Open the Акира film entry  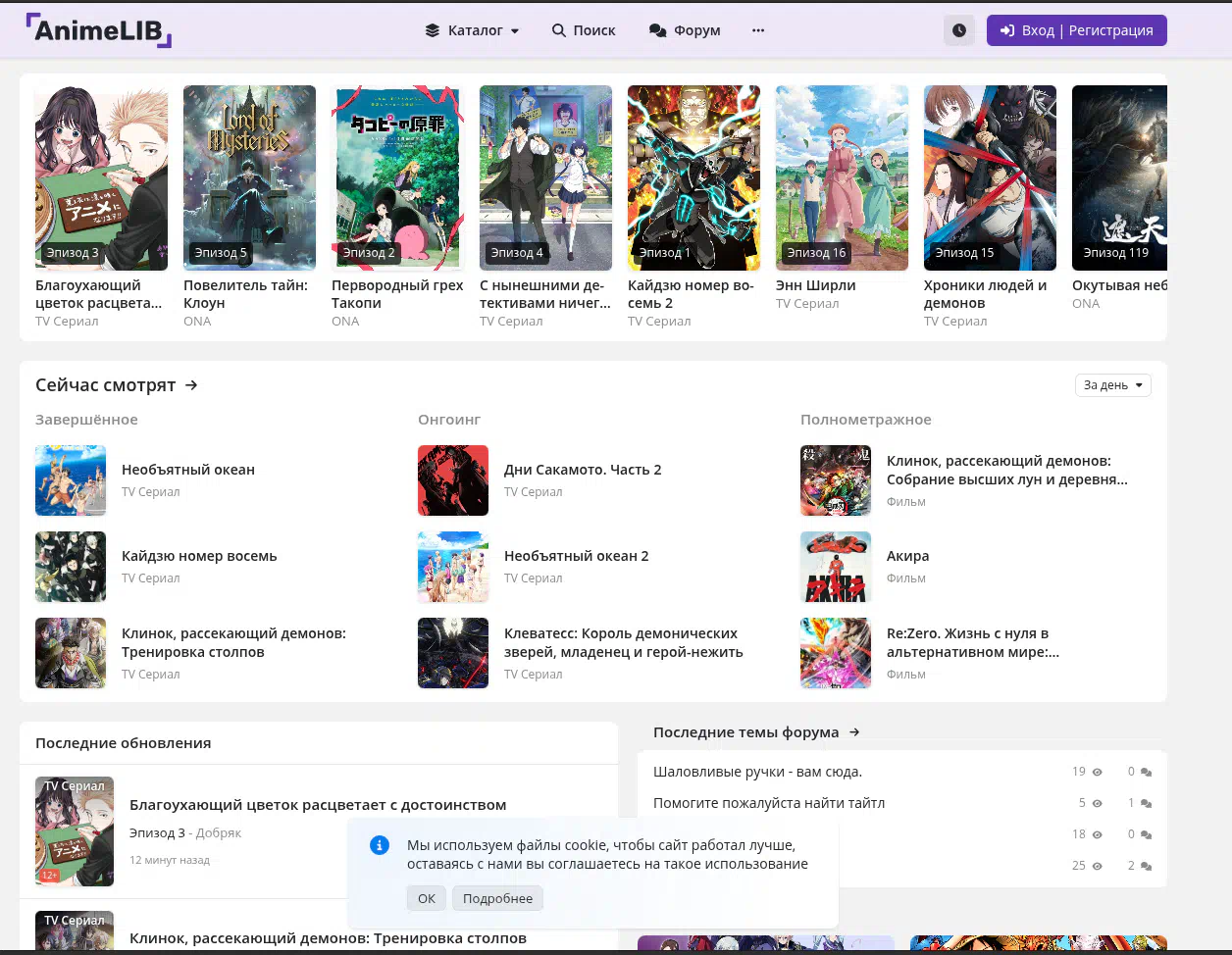pos(907,556)
